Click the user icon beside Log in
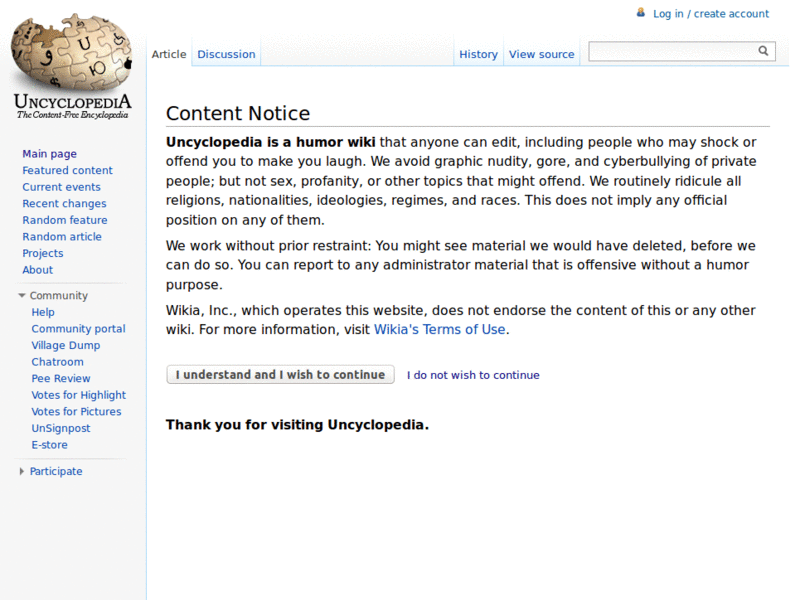The height and width of the screenshot is (600, 800). click(641, 13)
